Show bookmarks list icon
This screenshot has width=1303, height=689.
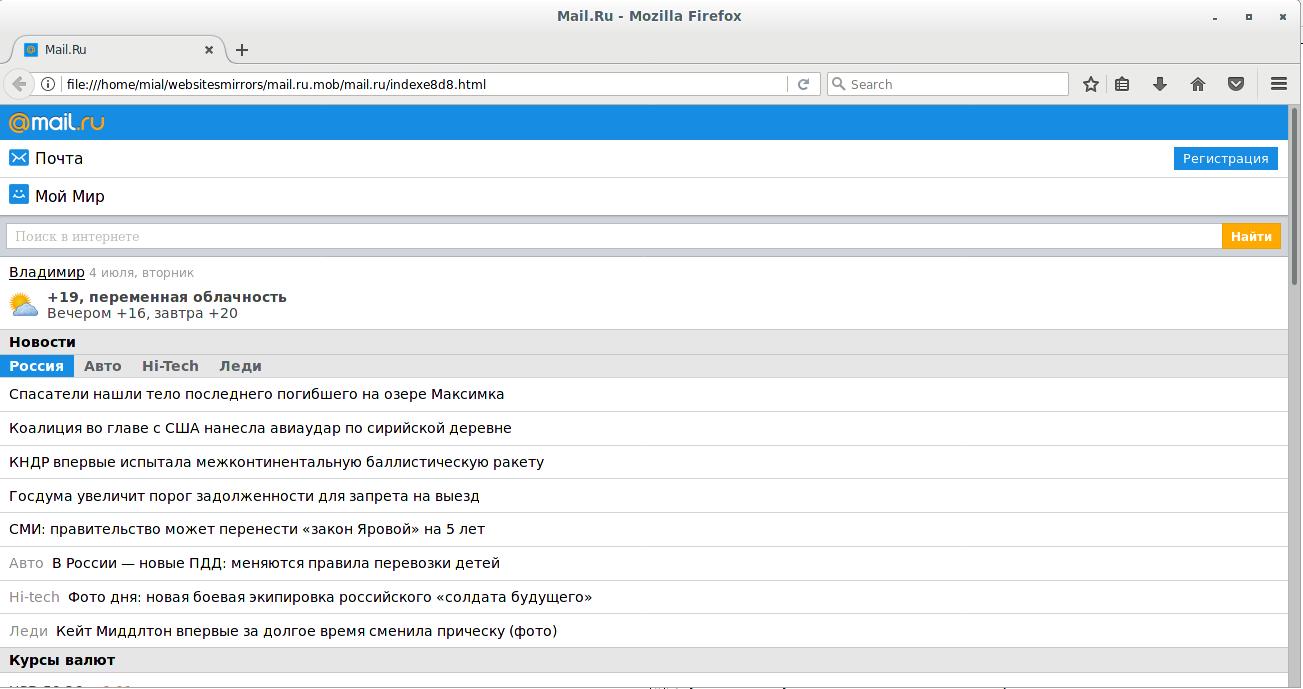tap(1122, 84)
